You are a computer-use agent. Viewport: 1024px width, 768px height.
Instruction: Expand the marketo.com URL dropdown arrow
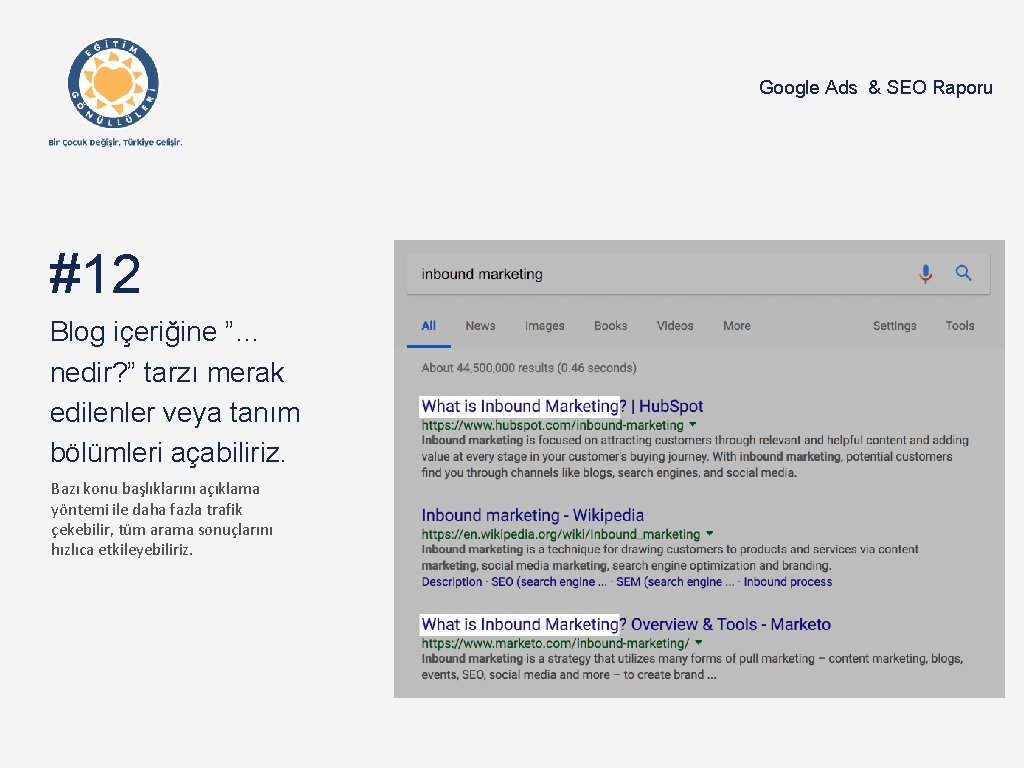(x=699, y=643)
